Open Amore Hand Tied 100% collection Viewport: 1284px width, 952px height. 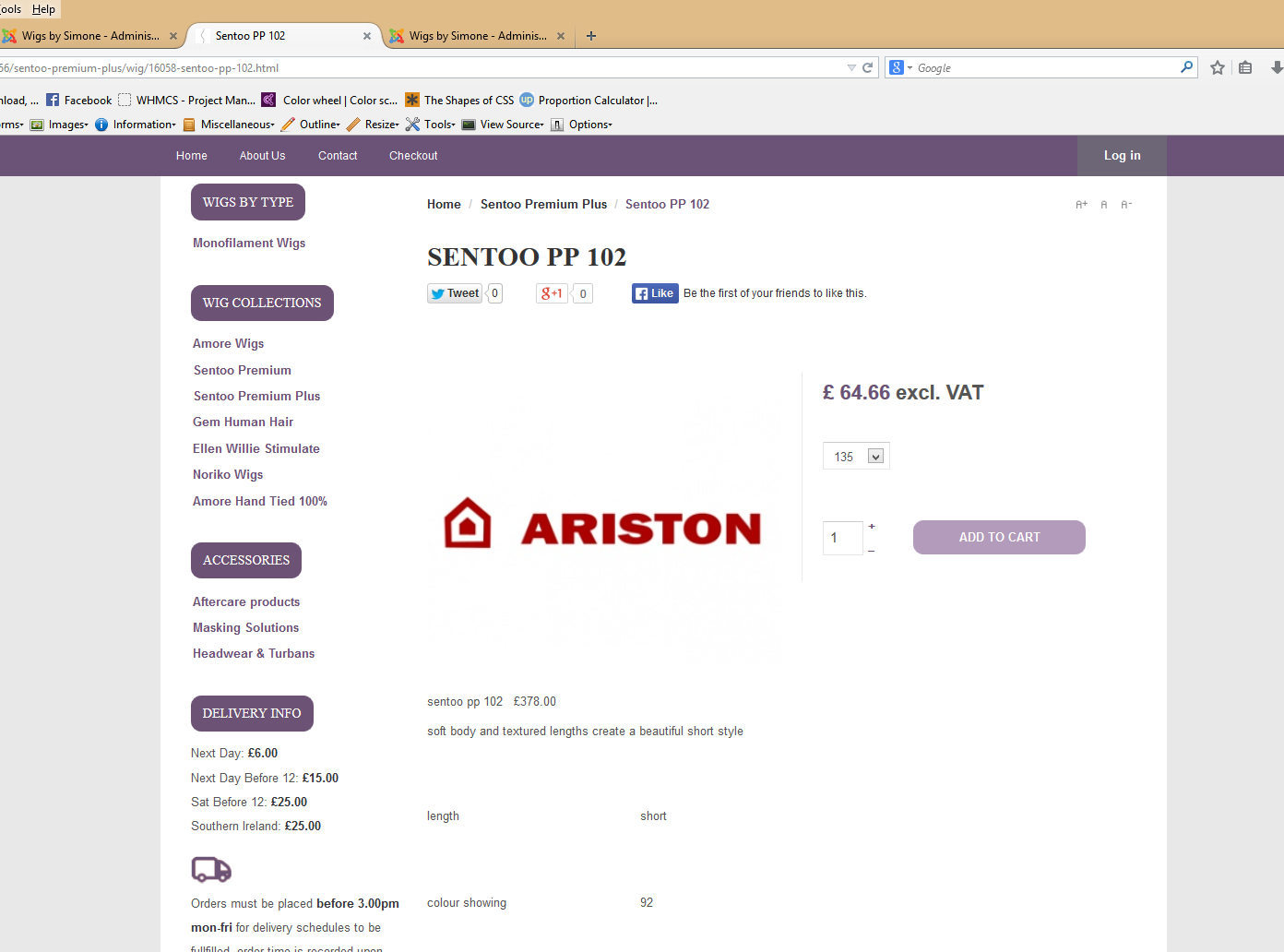click(260, 501)
